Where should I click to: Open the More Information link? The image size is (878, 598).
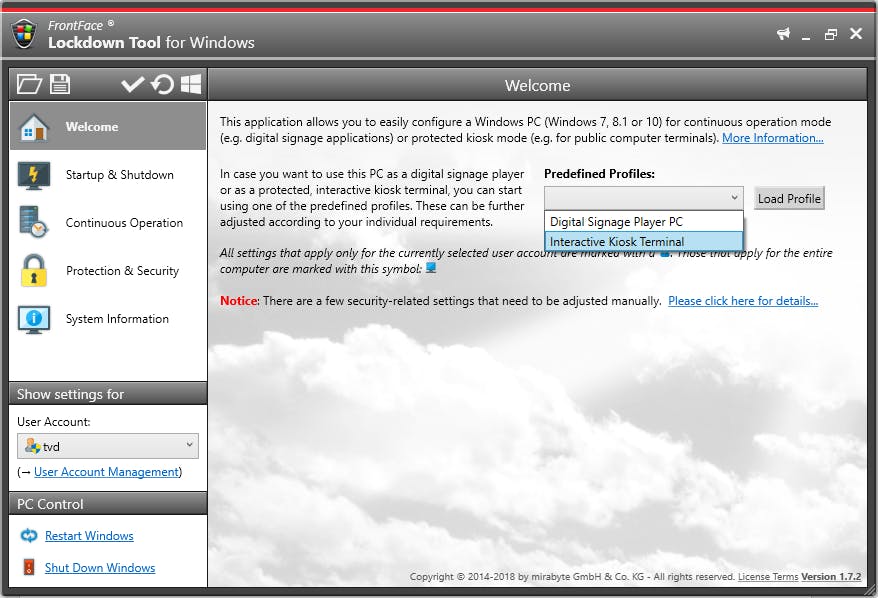point(772,138)
